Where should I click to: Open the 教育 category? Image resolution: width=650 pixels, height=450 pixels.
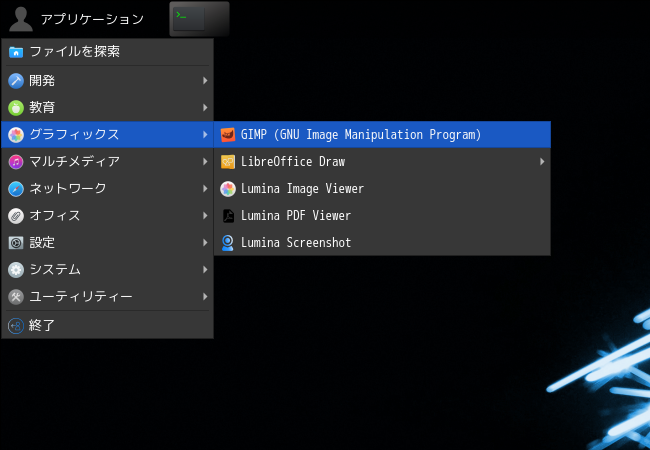(x=107, y=108)
